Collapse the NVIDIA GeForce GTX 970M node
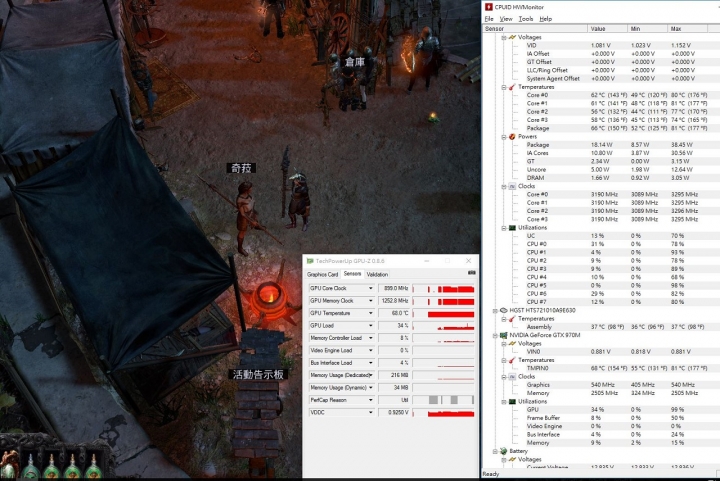Screen dimensions: 720x481 pos(495,336)
